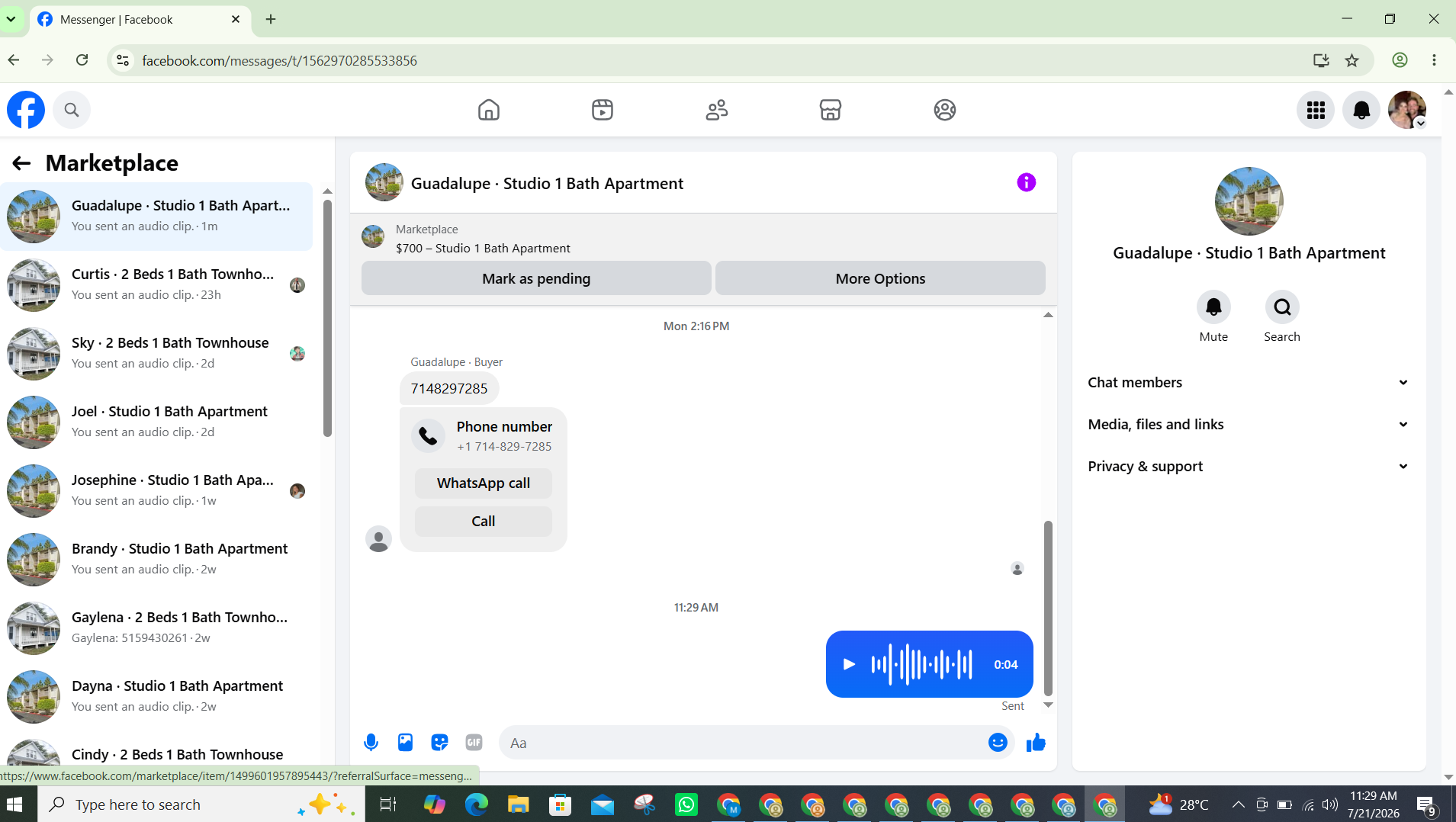Image resolution: width=1456 pixels, height=822 pixels.
Task: Open Gaylena 2 Beds 1 Bath Townhouse chat
Action: click(156, 628)
